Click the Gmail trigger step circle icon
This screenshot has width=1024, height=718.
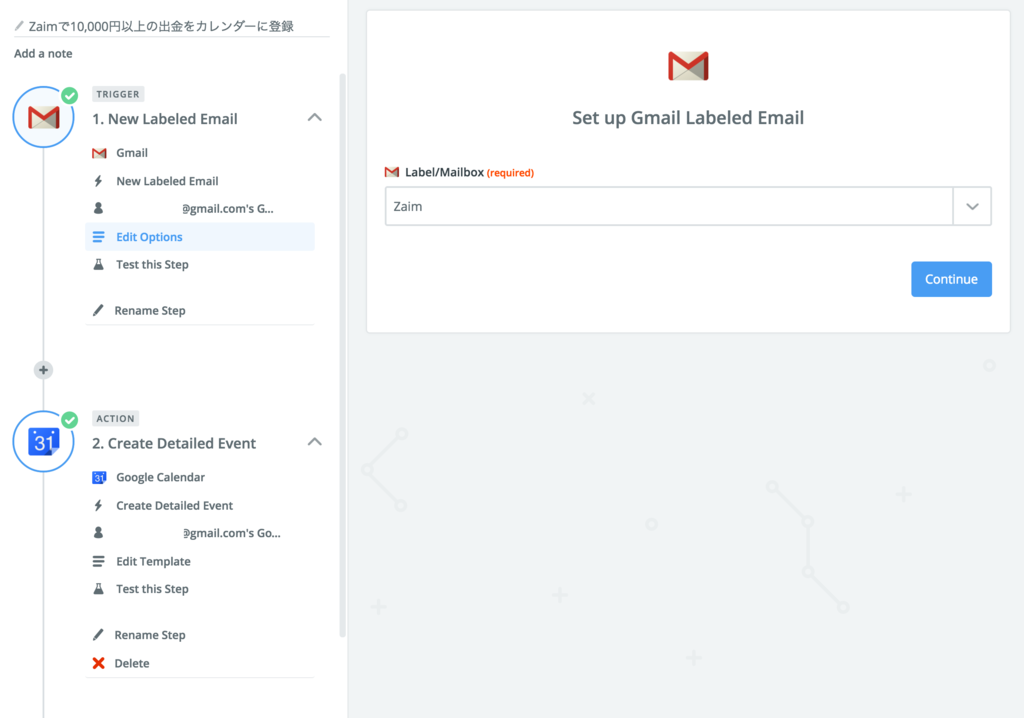pos(44,118)
